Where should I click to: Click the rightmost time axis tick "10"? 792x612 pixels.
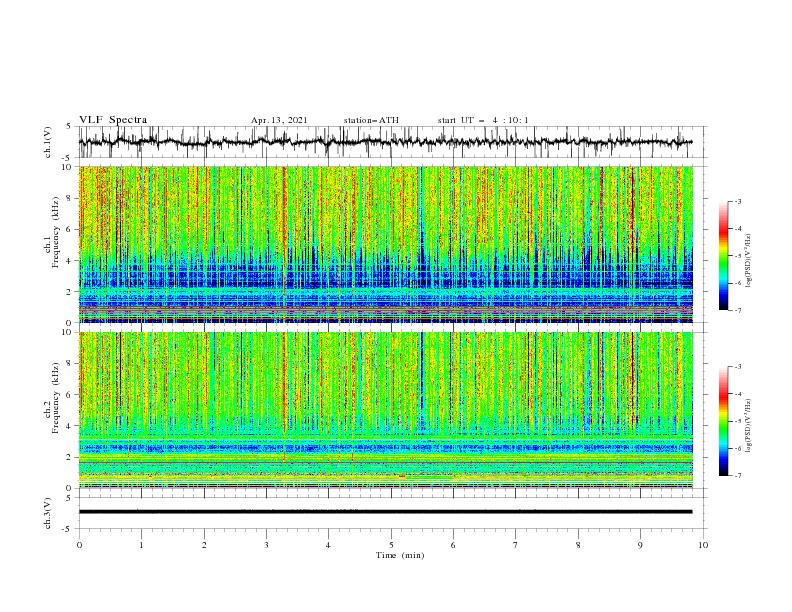click(703, 545)
